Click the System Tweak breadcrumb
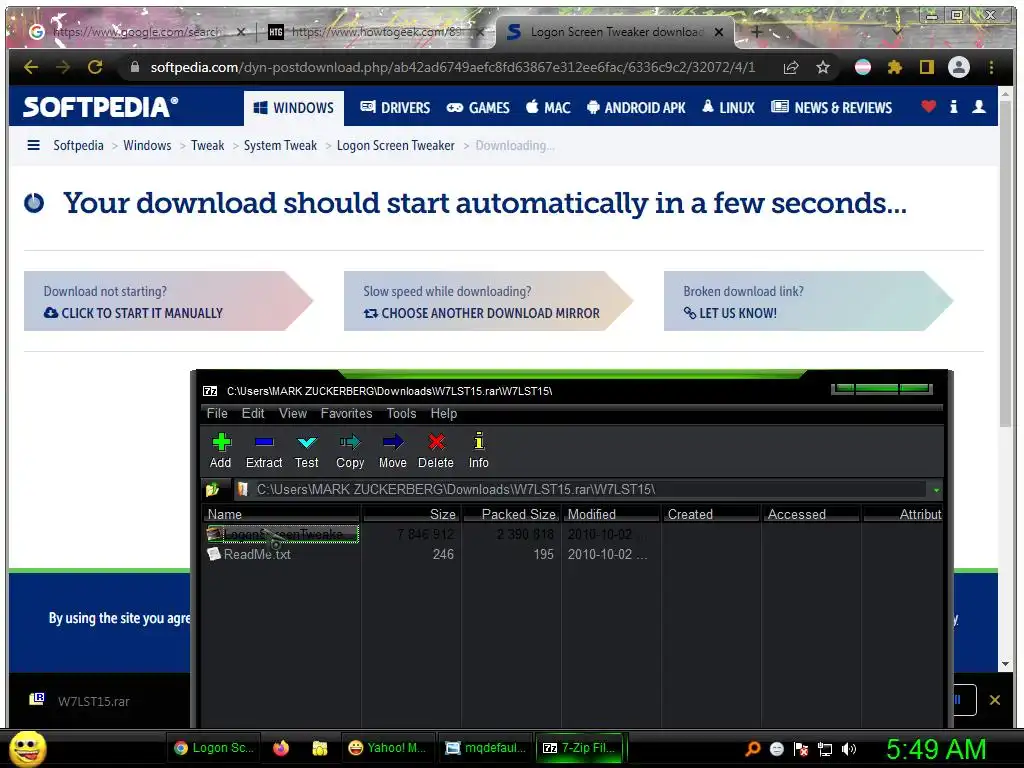Image resolution: width=1024 pixels, height=768 pixels. (280, 146)
